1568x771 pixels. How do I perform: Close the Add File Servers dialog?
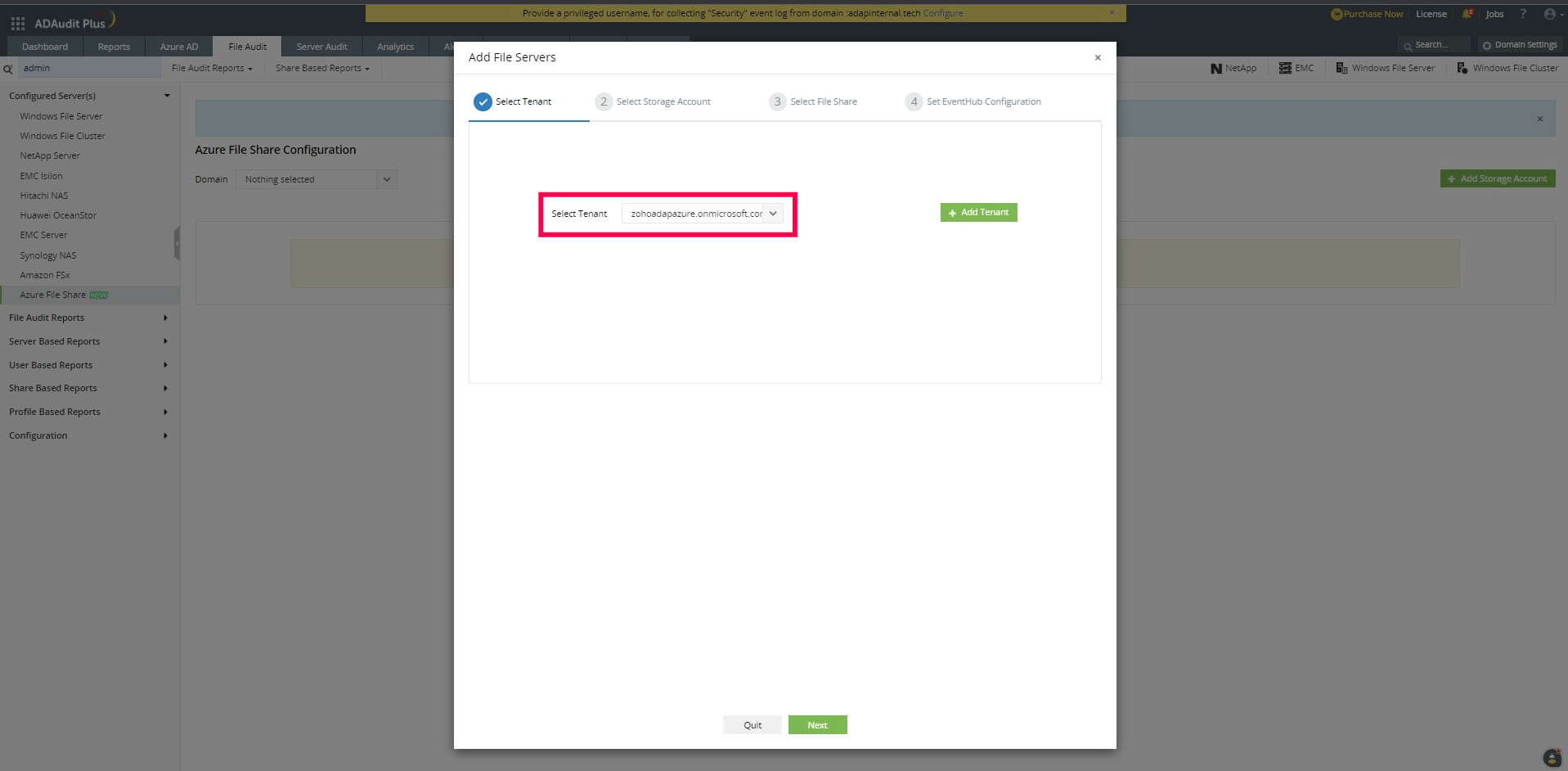click(x=1098, y=57)
